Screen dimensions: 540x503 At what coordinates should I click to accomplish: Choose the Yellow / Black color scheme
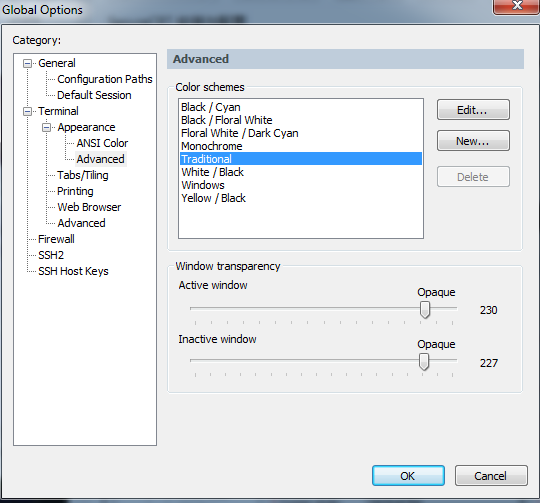[x=301, y=198]
